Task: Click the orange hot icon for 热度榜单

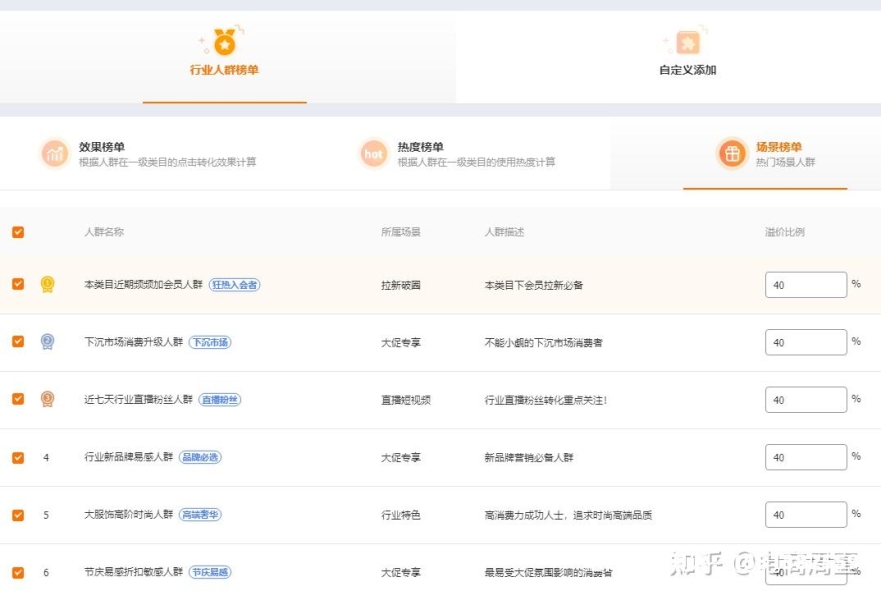Action: [x=373, y=154]
